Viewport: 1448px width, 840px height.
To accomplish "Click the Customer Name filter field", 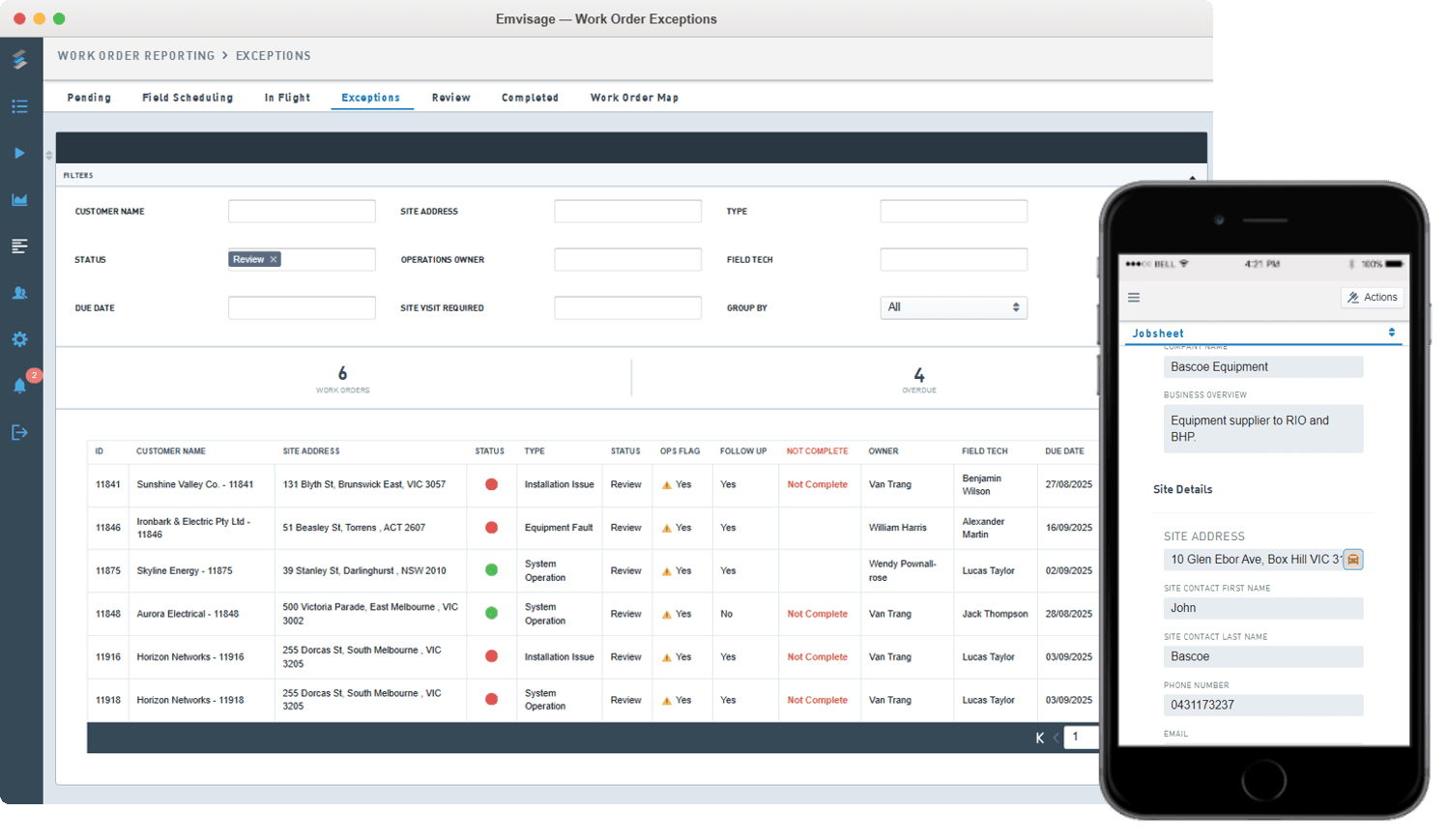I will (x=302, y=212).
